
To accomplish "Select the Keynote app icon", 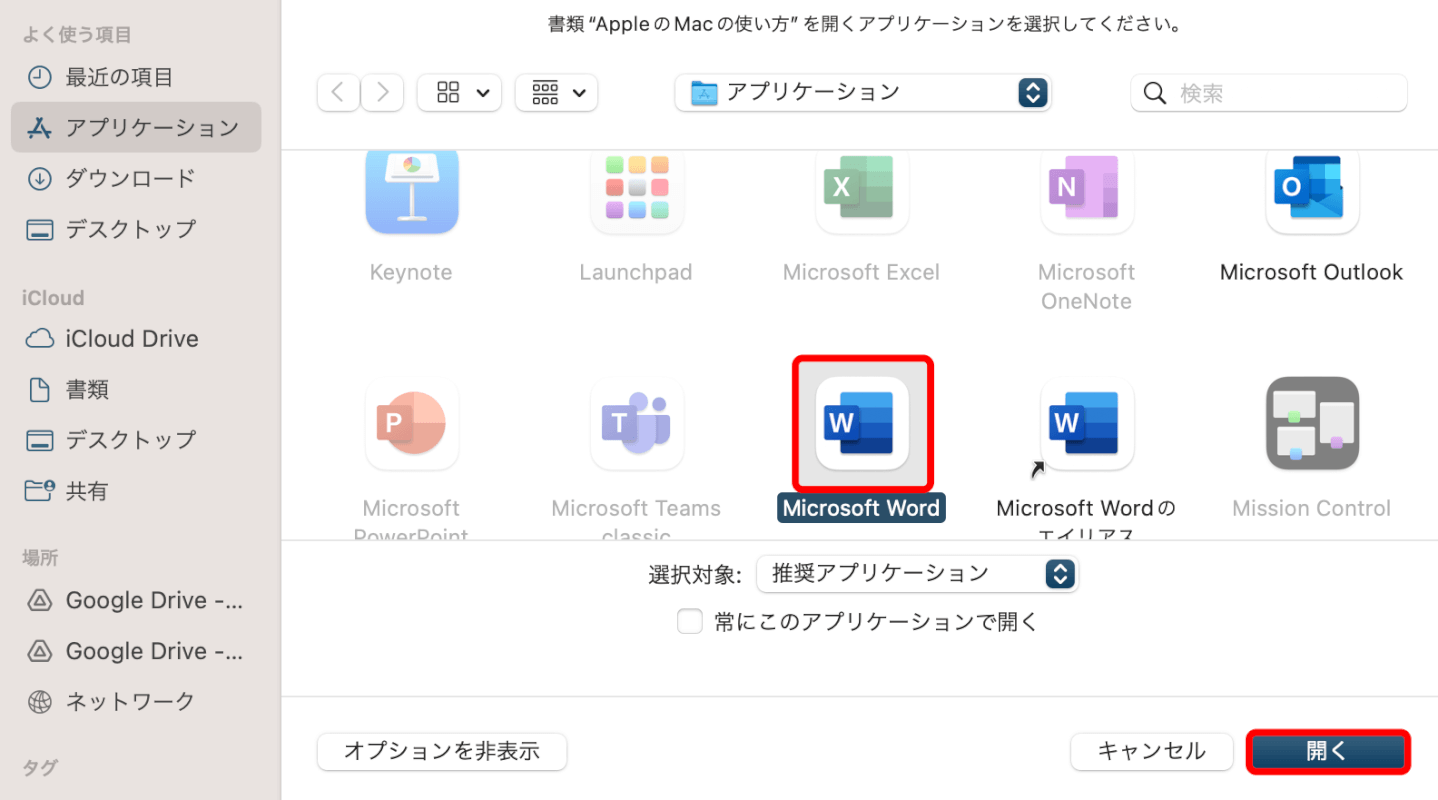I will pos(411,191).
